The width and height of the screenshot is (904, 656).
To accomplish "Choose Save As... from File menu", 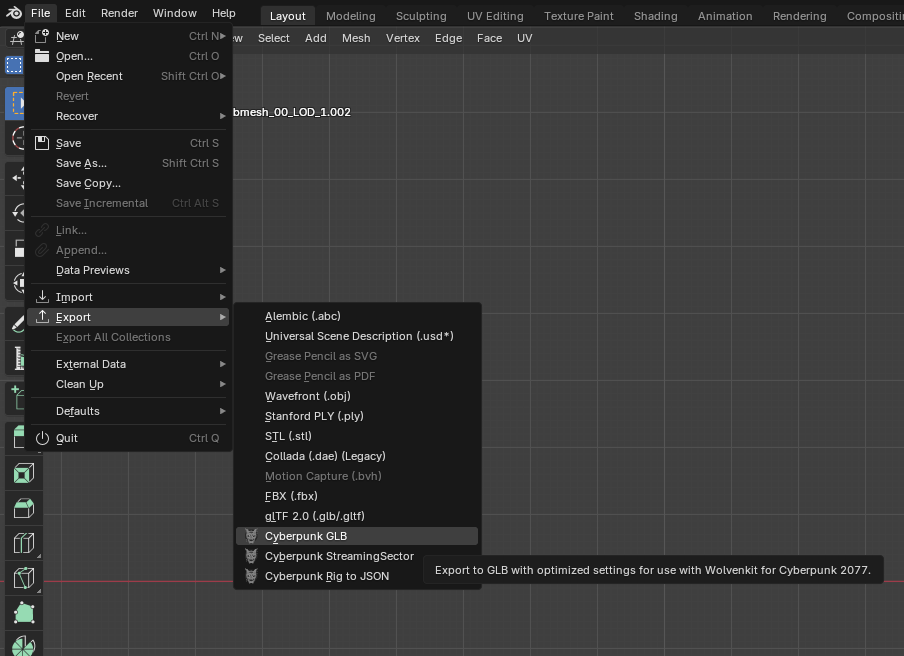I will (81, 163).
